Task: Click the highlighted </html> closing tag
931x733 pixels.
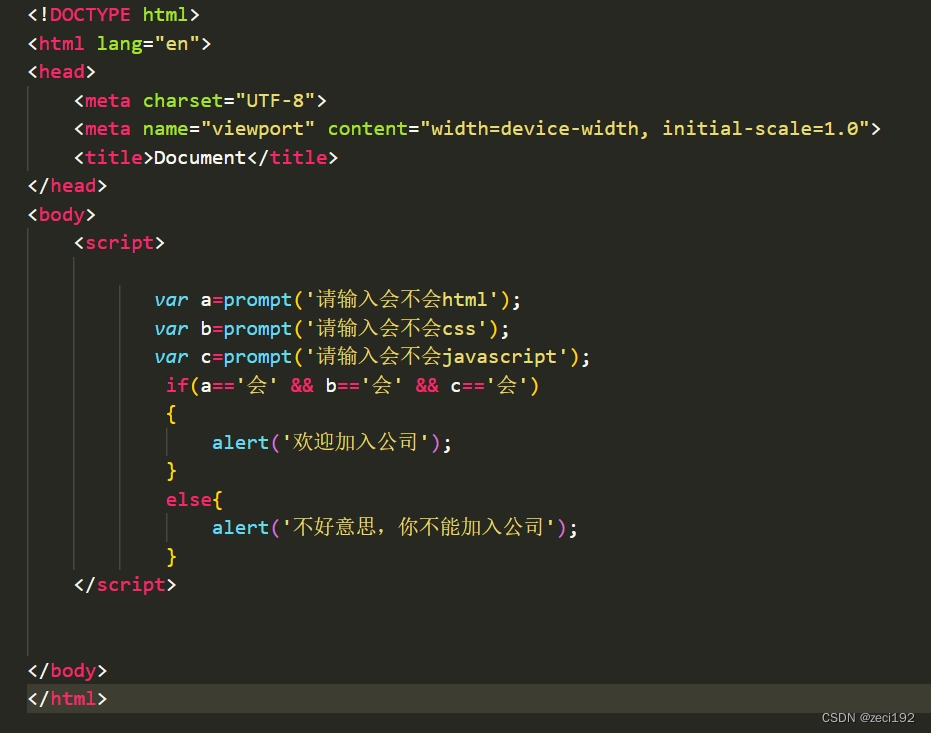Action: pos(67,699)
